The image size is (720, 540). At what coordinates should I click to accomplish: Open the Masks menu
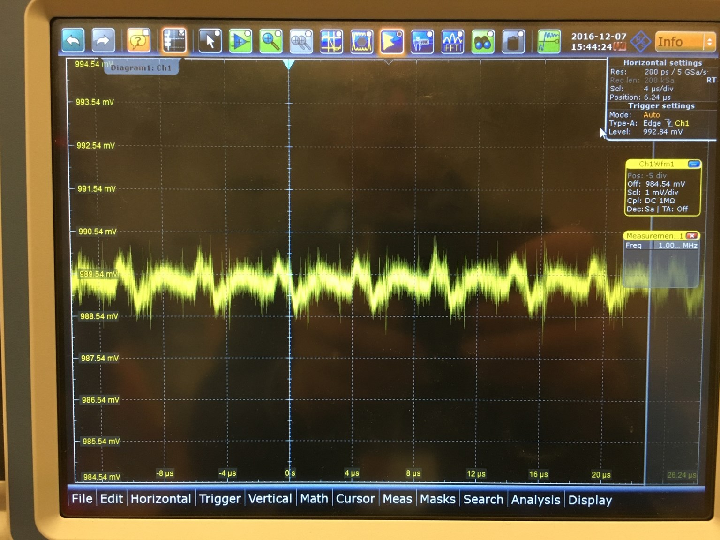click(x=438, y=499)
